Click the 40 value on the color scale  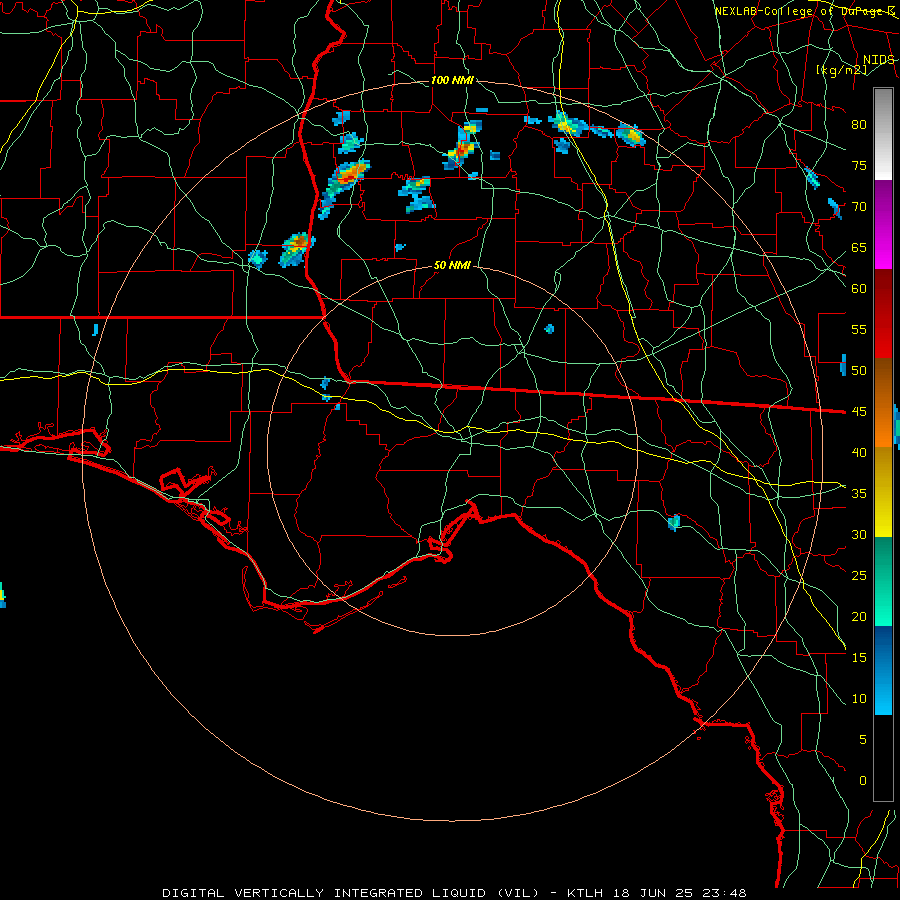coord(859,452)
